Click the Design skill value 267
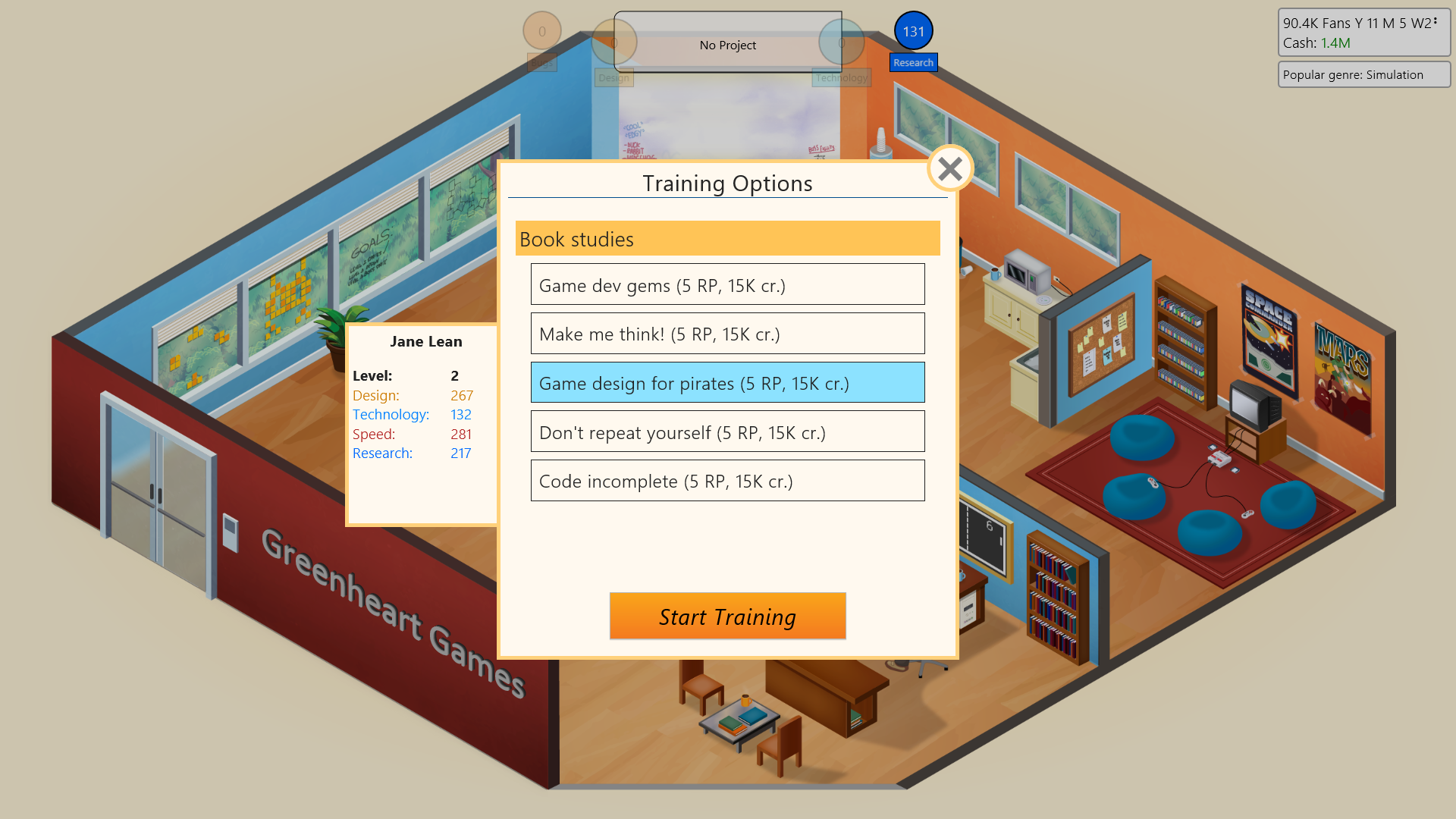This screenshot has width=1456, height=819. tap(462, 394)
